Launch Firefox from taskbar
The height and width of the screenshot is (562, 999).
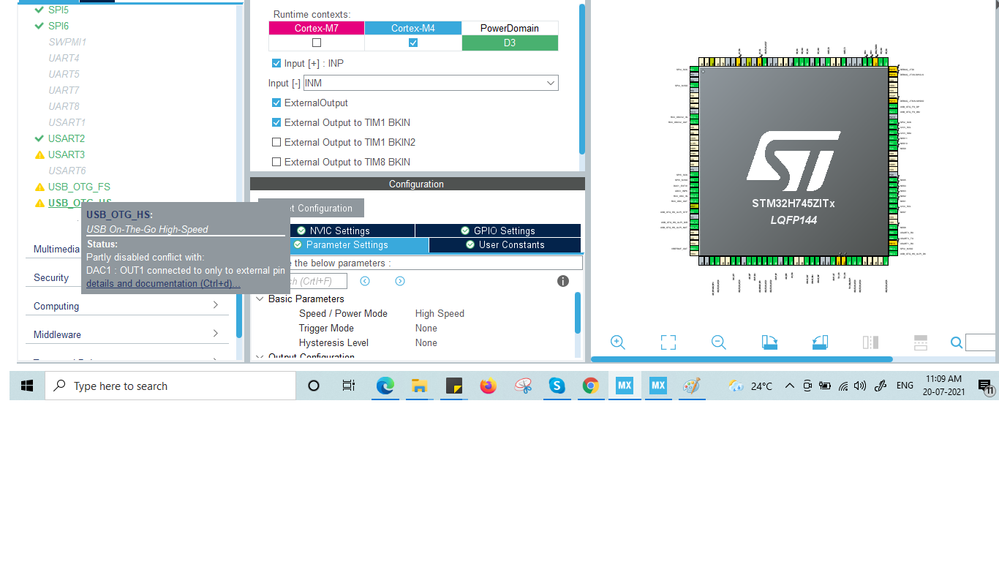(488, 385)
